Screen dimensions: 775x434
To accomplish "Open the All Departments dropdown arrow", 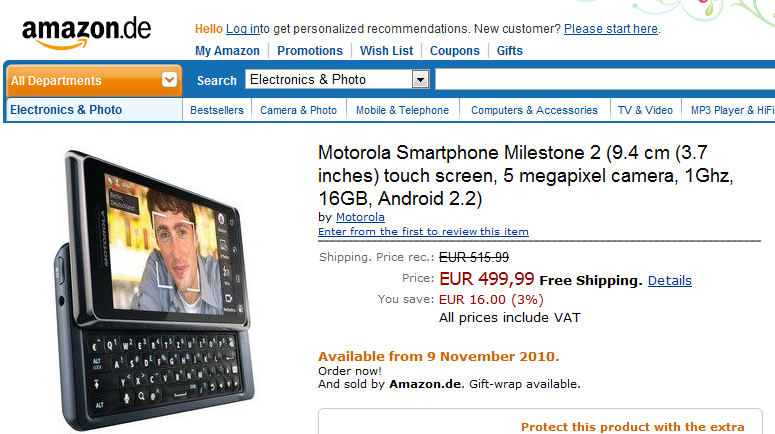I will (169, 80).
